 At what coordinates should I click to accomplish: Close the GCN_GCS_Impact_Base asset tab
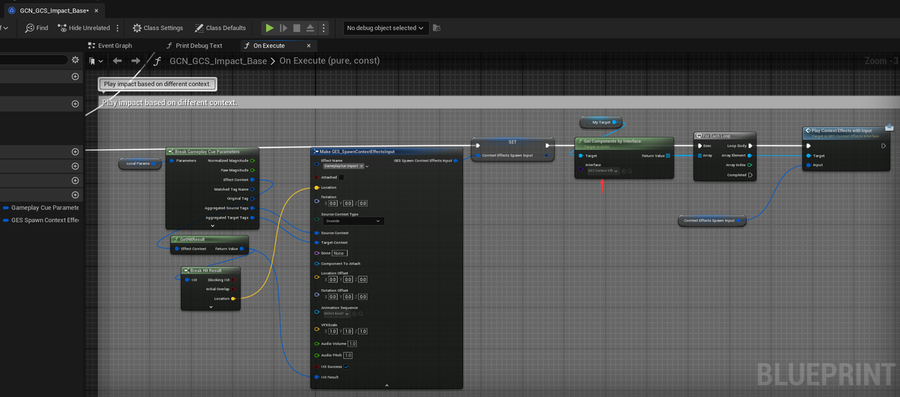coord(96,10)
